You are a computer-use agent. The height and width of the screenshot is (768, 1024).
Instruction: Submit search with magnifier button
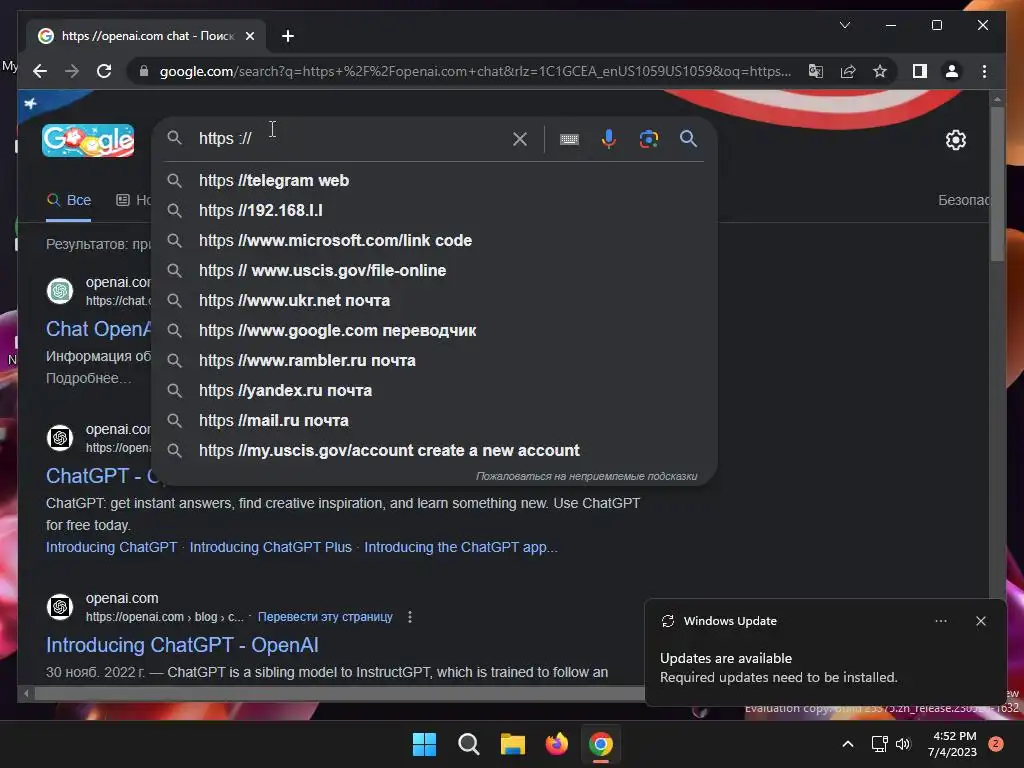point(688,138)
